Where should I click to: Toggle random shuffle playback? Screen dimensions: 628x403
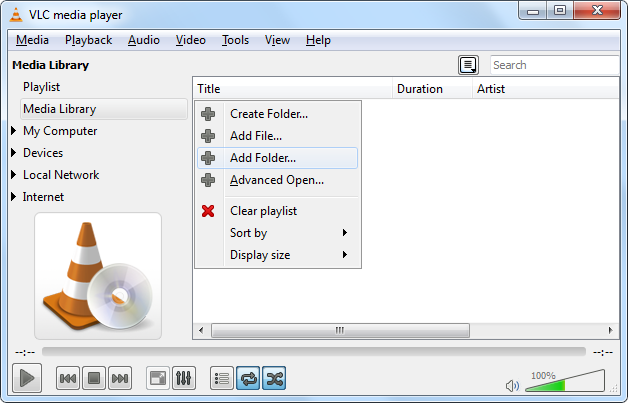tap(274, 378)
